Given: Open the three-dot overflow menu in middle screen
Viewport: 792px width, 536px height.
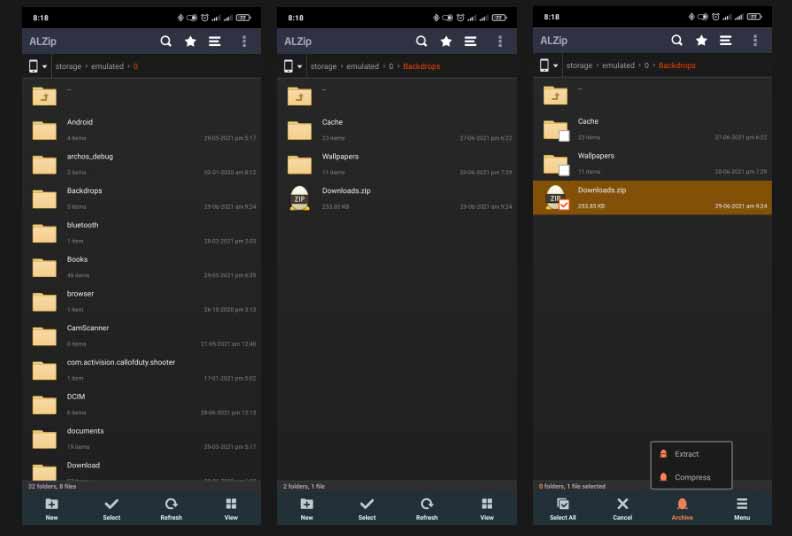Looking at the screenshot, I should [x=500, y=41].
